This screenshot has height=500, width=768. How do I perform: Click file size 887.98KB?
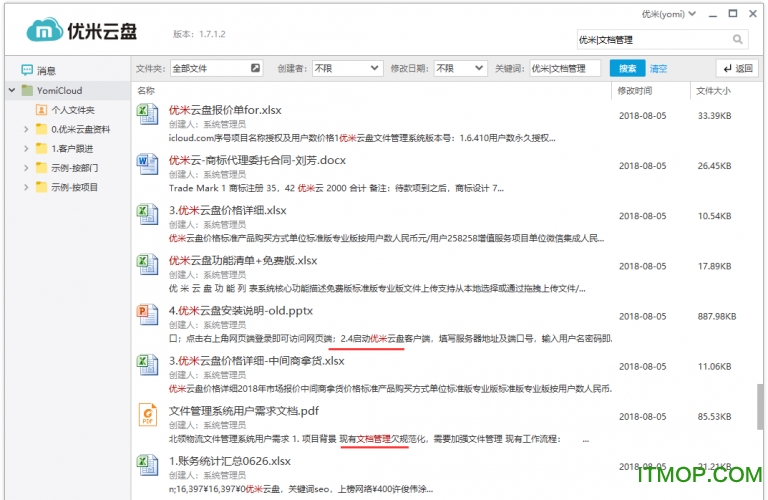717,316
